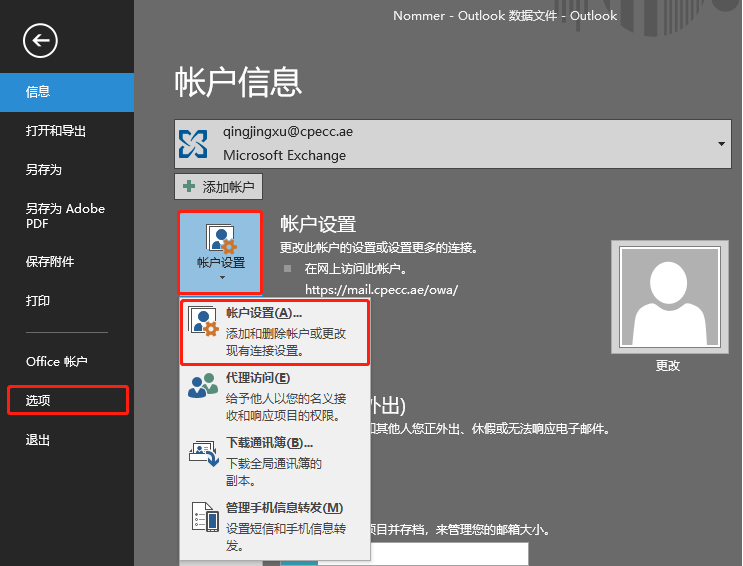Select 另存为 Adobe PDF
Image resolution: width=743 pixels, height=566 pixels.
click(x=67, y=216)
